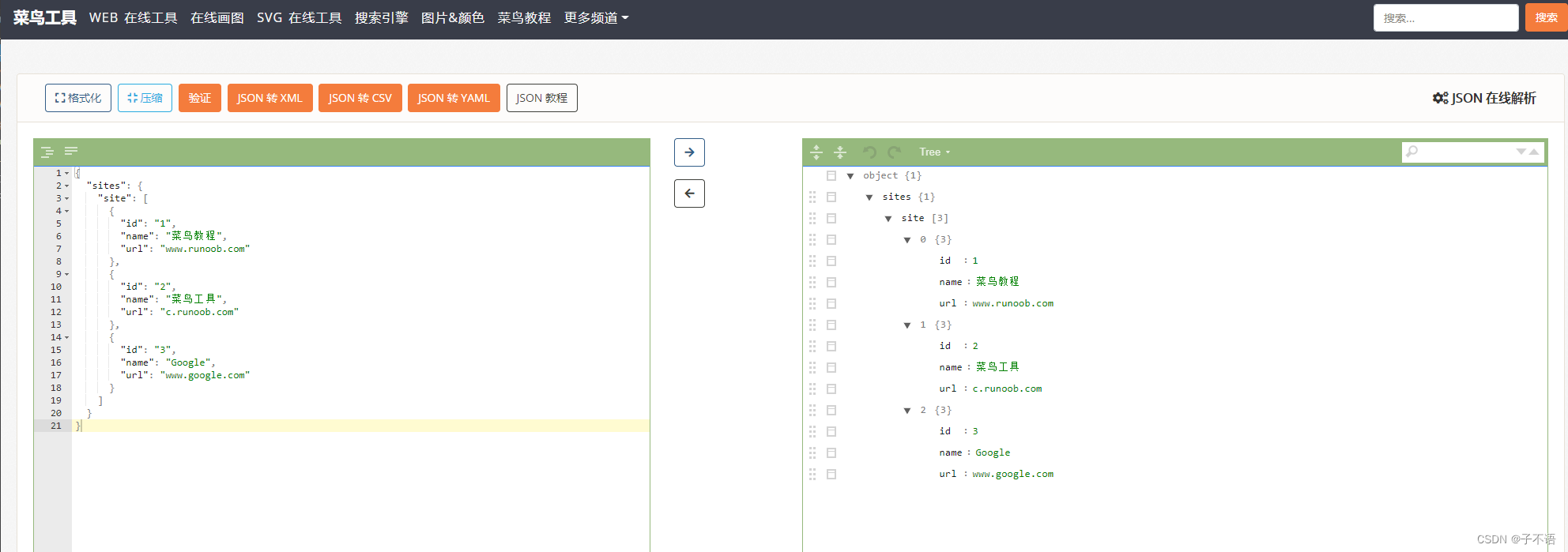Screen dimensions: 1568x552
Task: Click the drag handle of row 0 {3}
Action: coord(812,239)
